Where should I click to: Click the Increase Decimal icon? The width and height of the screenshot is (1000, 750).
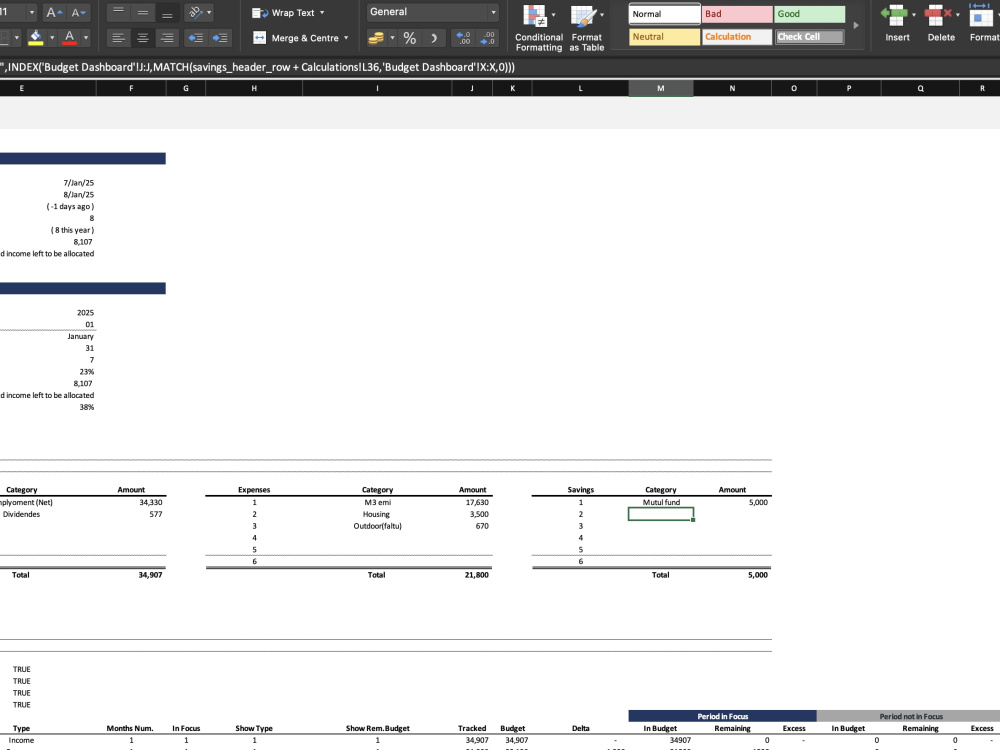tap(463, 37)
